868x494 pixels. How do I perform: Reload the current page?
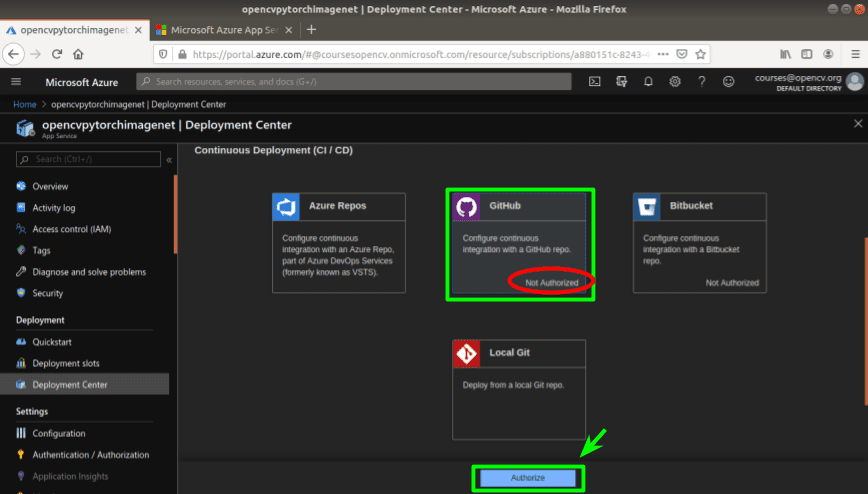57,54
